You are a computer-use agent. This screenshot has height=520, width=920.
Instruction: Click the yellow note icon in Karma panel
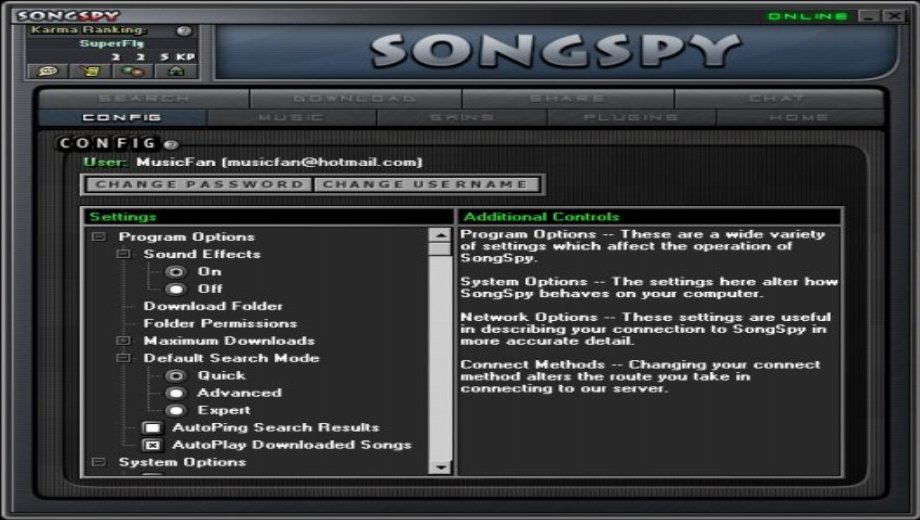tap(90, 71)
